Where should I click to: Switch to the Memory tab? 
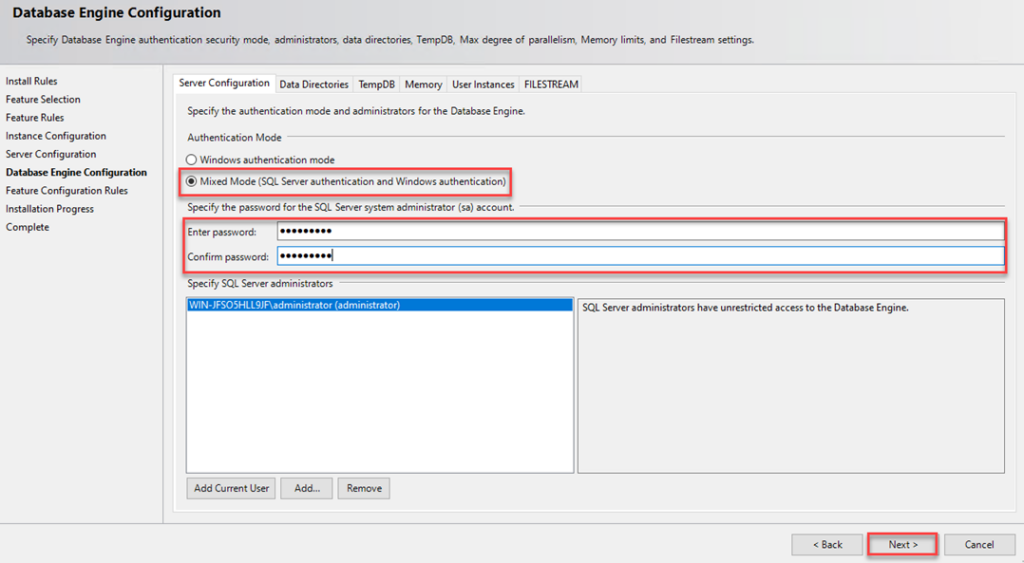click(x=423, y=84)
